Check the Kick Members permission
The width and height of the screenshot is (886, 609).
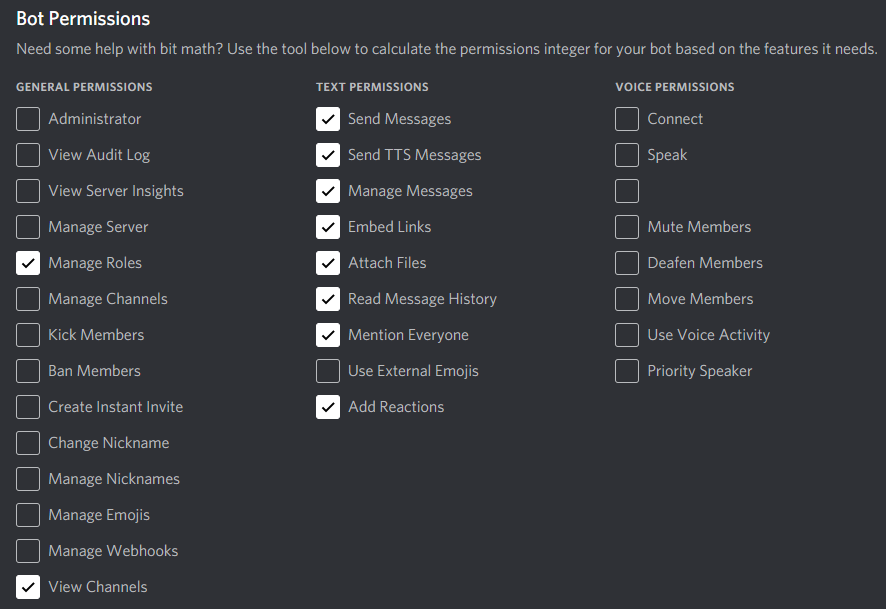click(x=27, y=334)
